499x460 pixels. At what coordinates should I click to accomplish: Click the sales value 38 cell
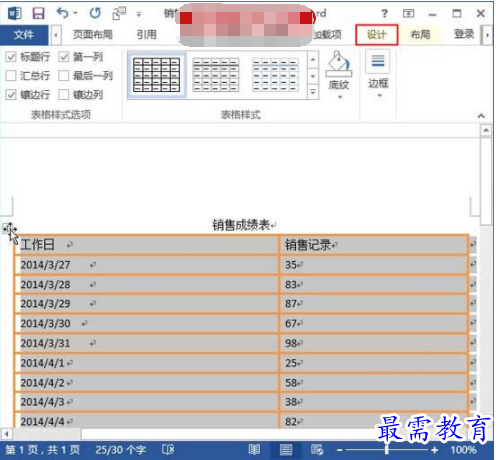(374, 402)
